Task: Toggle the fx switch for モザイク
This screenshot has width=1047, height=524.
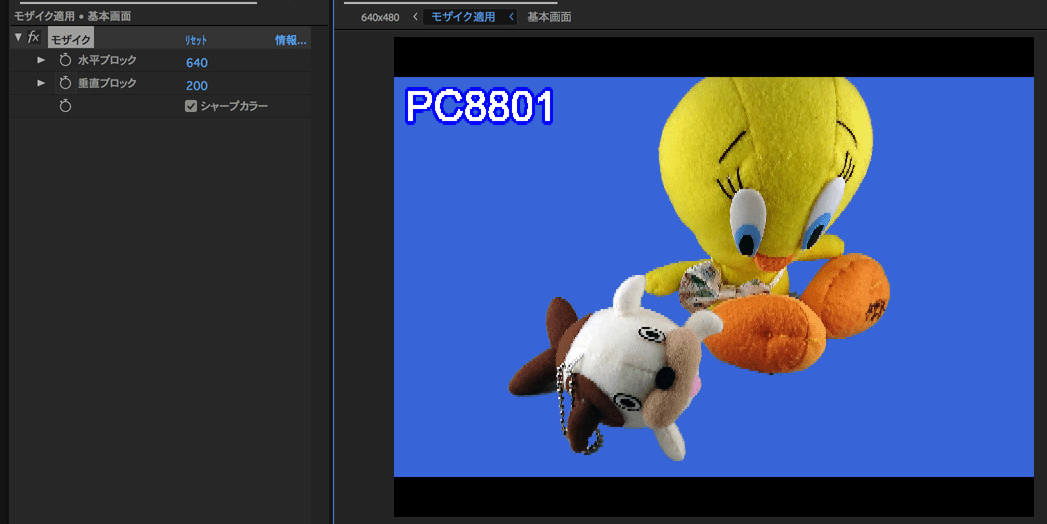Action: click(33, 38)
